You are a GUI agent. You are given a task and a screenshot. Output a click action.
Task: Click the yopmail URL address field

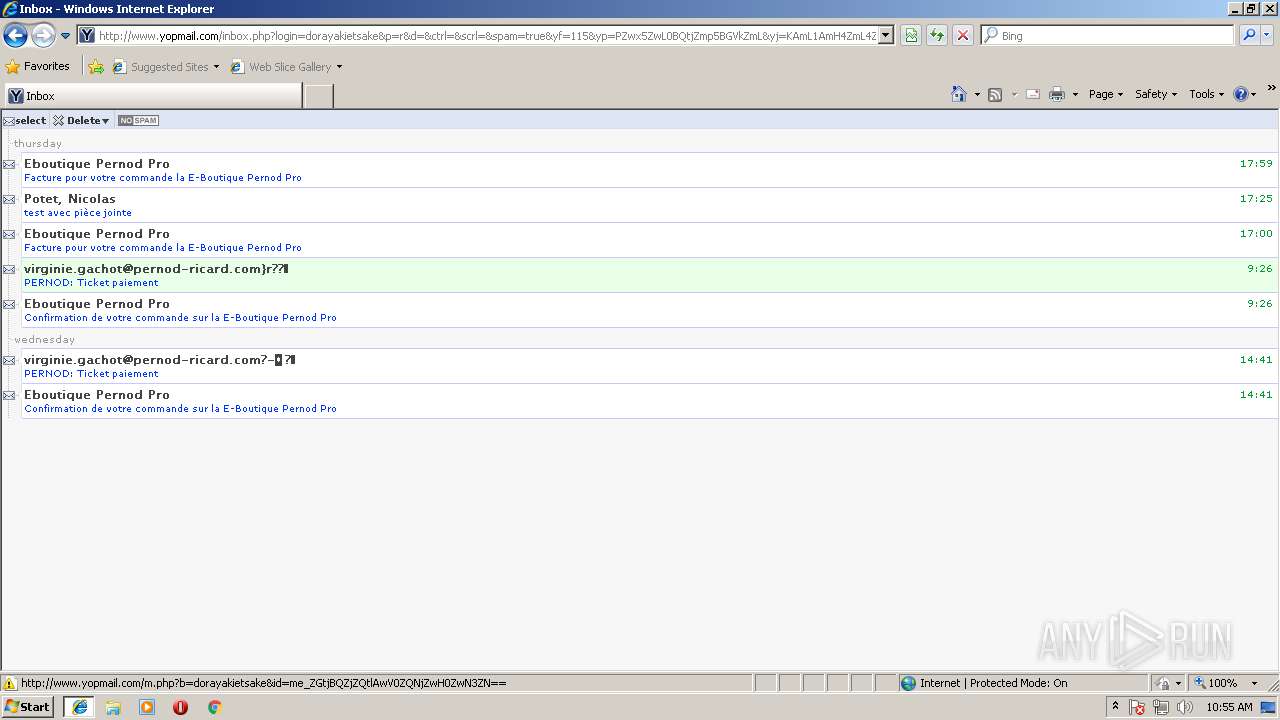pos(487,36)
